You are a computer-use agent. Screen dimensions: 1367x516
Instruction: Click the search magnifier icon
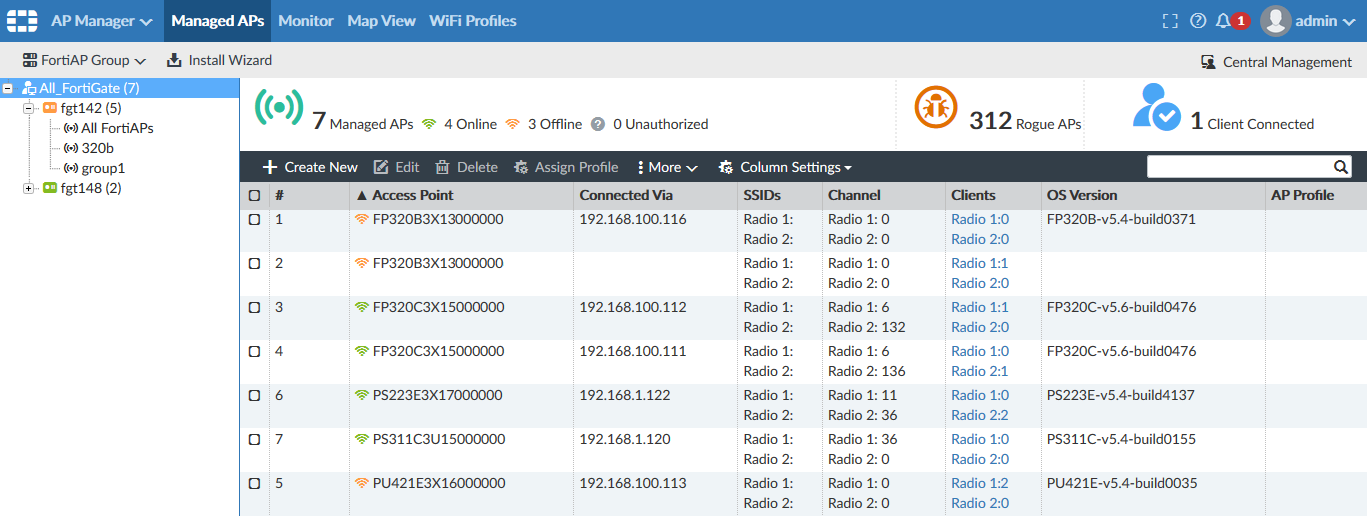1341,167
